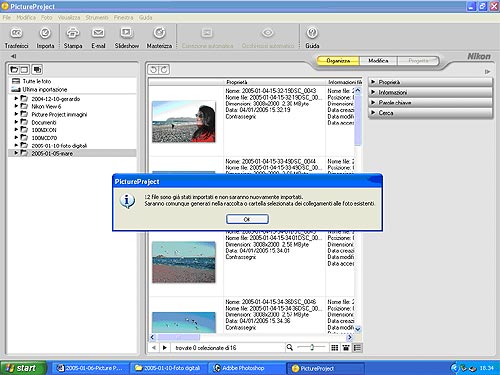Switch to the Modifica tab
Screen dimensions: 500x375
coord(378,61)
